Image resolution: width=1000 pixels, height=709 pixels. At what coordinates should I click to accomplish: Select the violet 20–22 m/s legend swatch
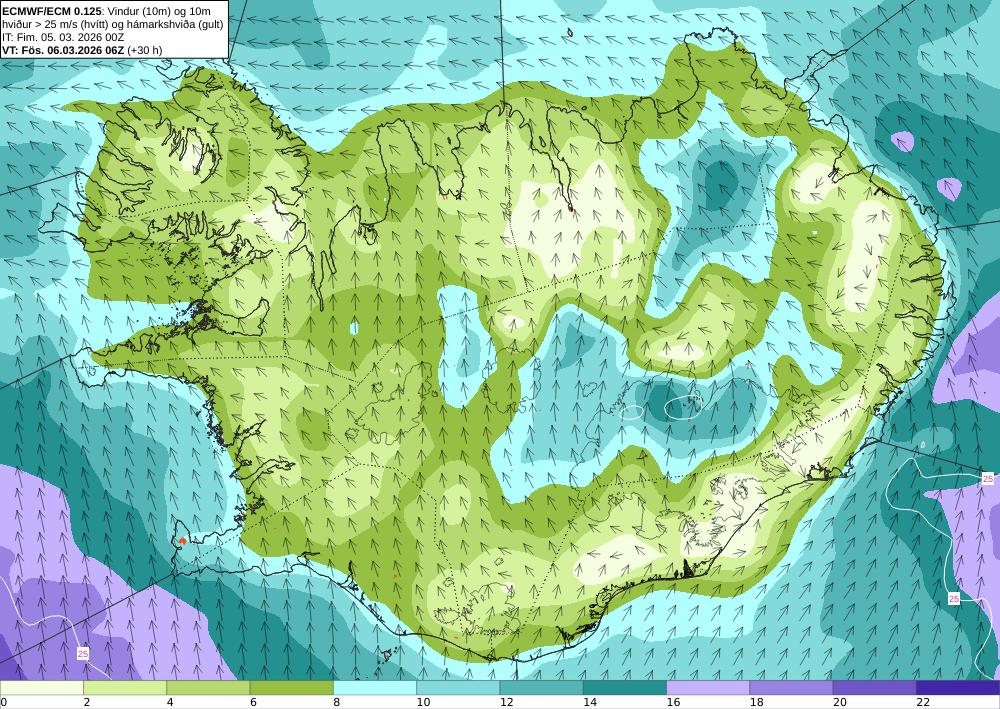point(874,687)
